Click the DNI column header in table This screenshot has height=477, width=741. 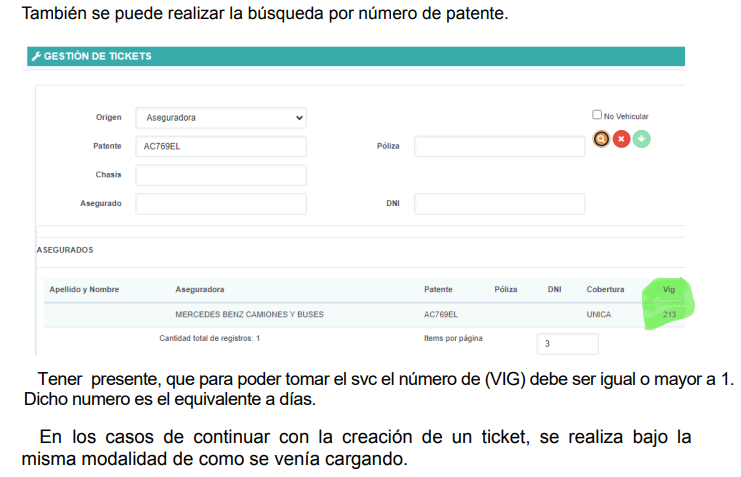point(554,289)
